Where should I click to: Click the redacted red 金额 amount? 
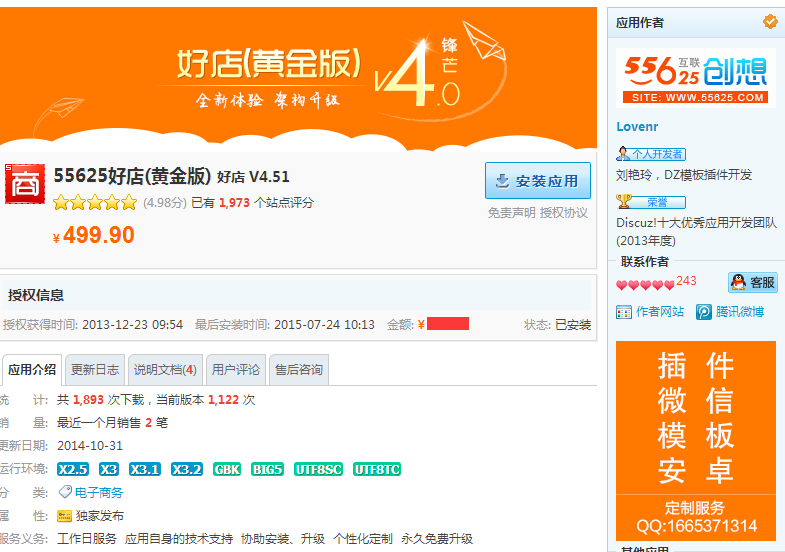[x=448, y=324]
